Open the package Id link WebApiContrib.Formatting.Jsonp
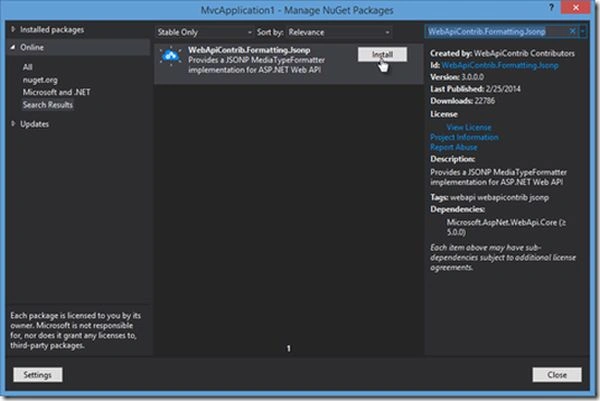Image resolution: width=600 pixels, height=401 pixels. (500, 65)
